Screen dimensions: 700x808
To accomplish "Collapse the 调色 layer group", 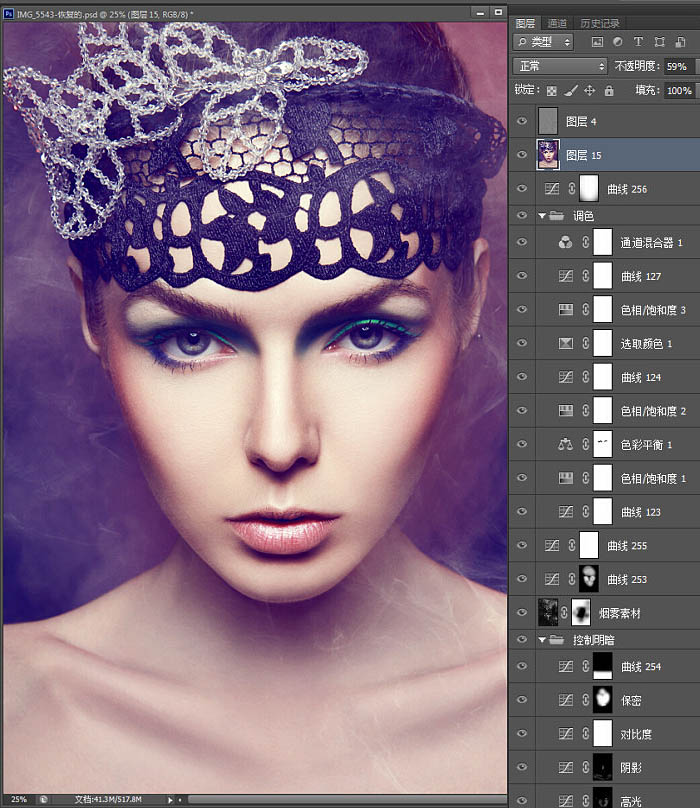I will point(542,215).
